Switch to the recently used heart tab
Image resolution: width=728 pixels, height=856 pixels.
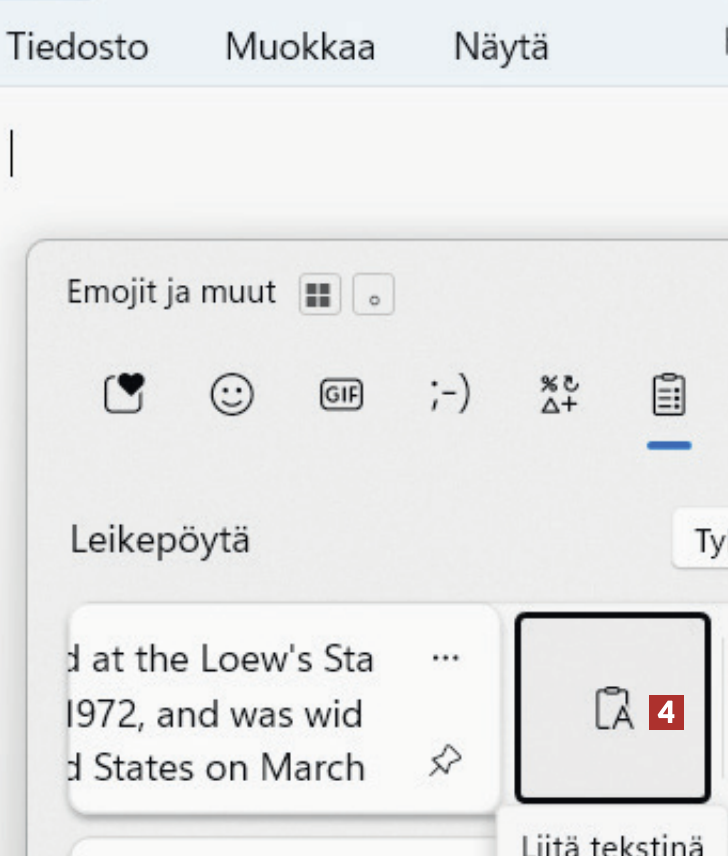click(124, 394)
